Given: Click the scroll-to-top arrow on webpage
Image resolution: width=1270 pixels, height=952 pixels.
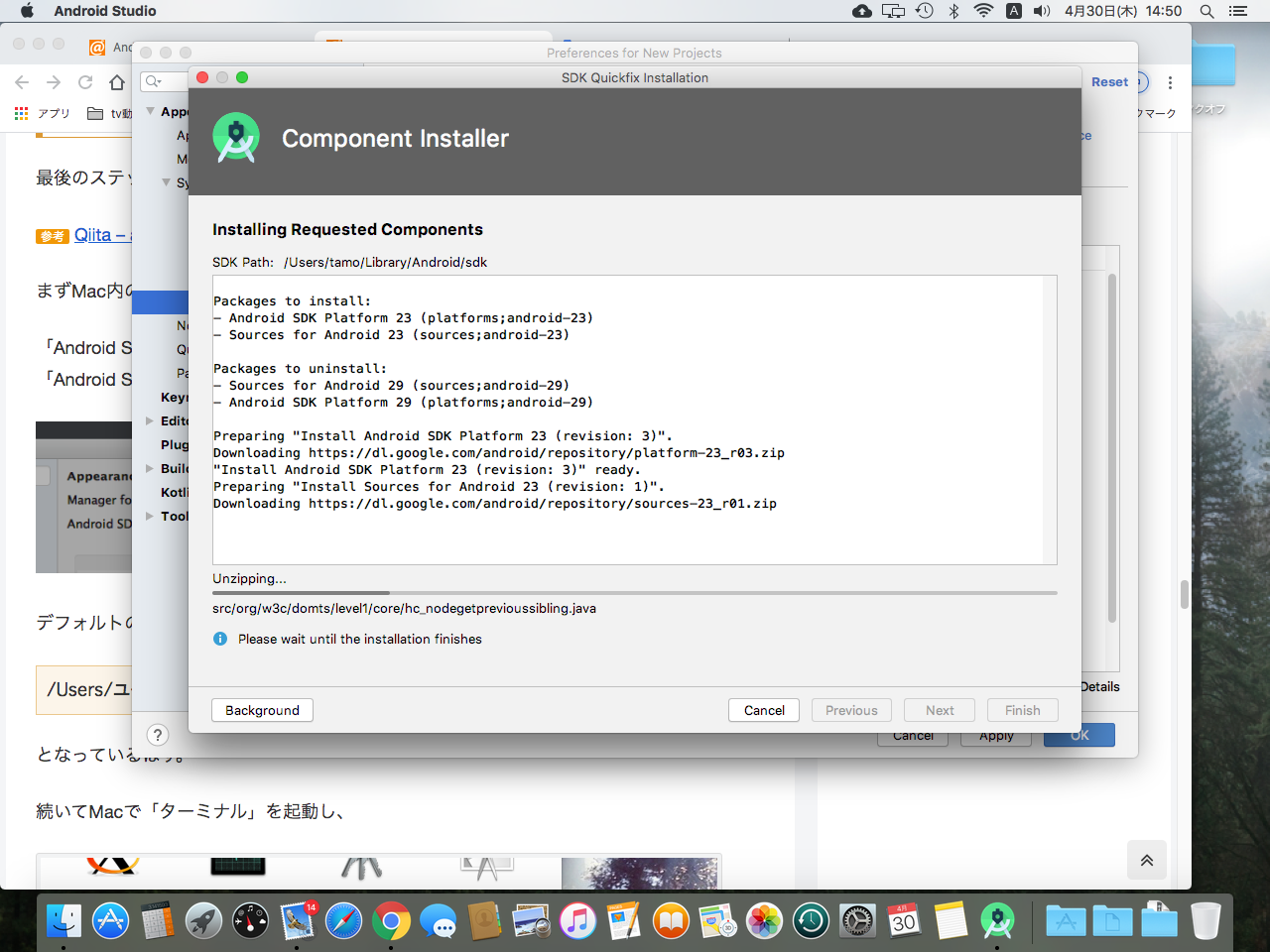Looking at the screenshot, I should point(1146,860).
